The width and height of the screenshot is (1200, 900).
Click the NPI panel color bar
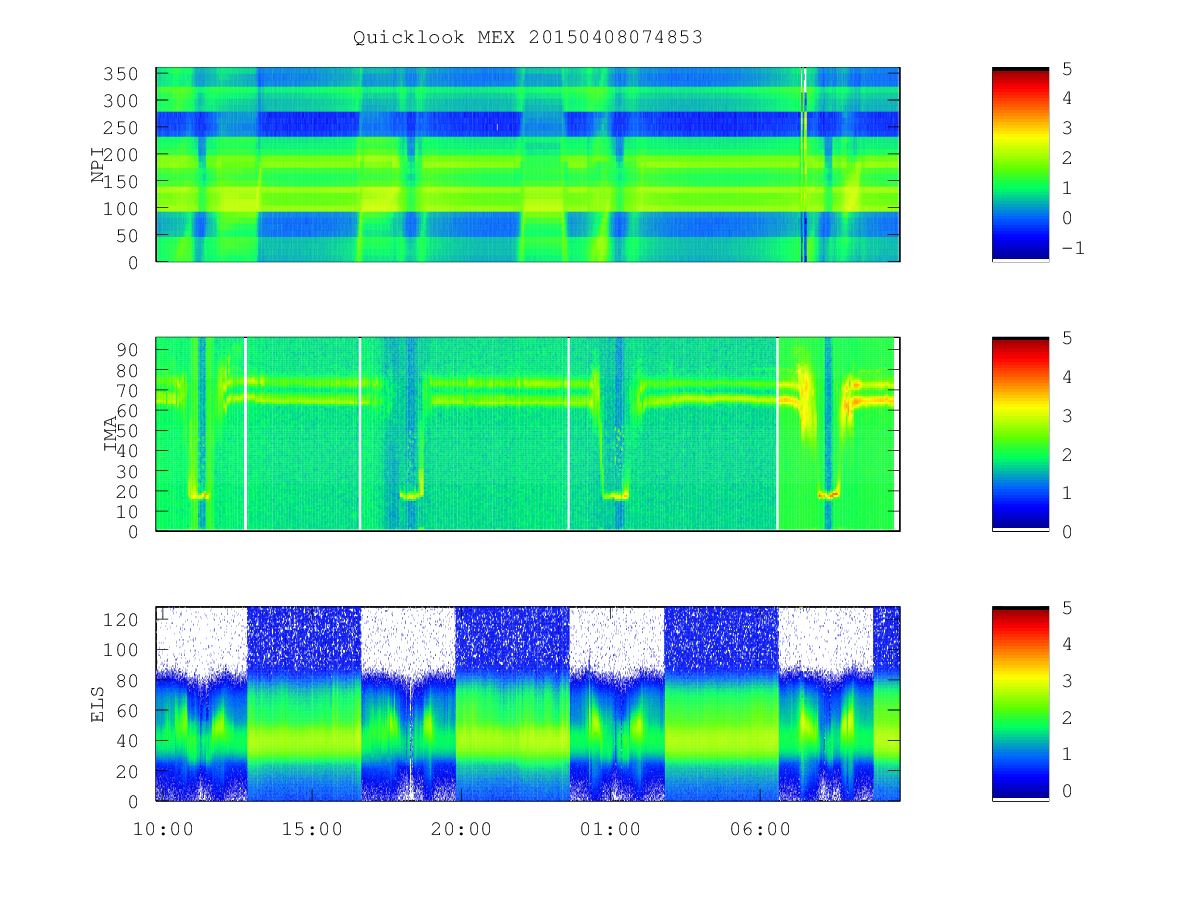(x=1020, y=165)
